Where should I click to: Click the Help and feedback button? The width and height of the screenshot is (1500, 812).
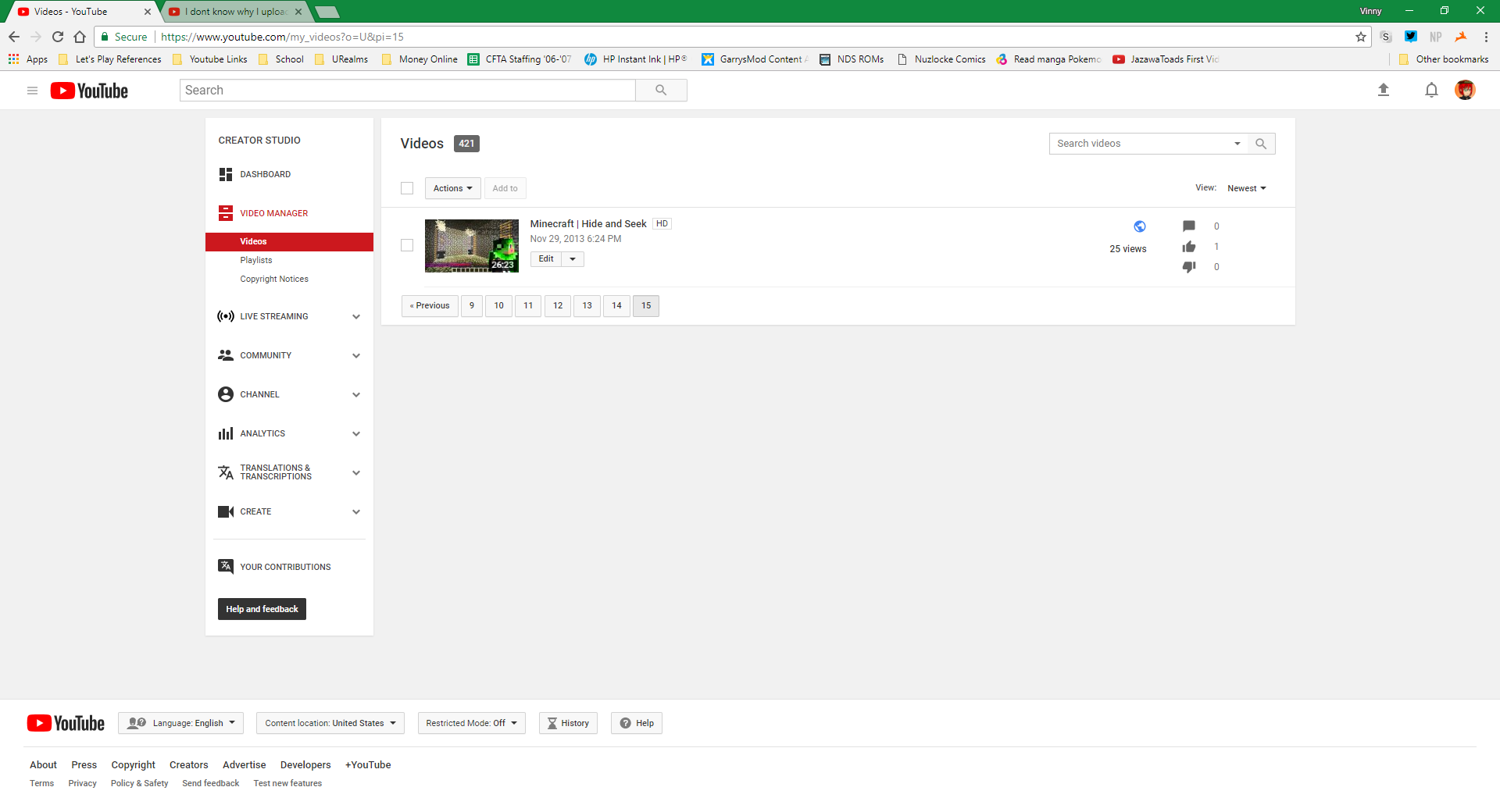coord(262,609)
